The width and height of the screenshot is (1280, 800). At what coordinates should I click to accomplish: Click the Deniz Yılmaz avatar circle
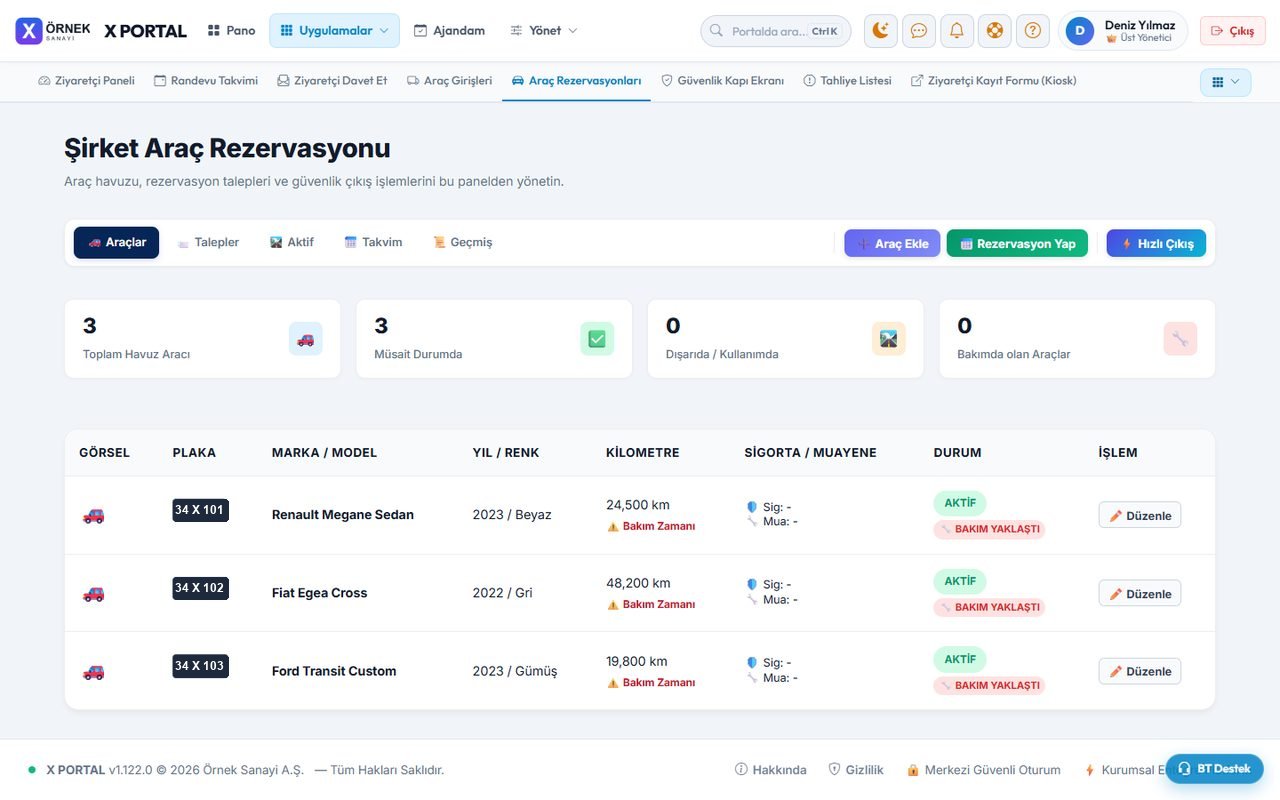(1079, 31)
